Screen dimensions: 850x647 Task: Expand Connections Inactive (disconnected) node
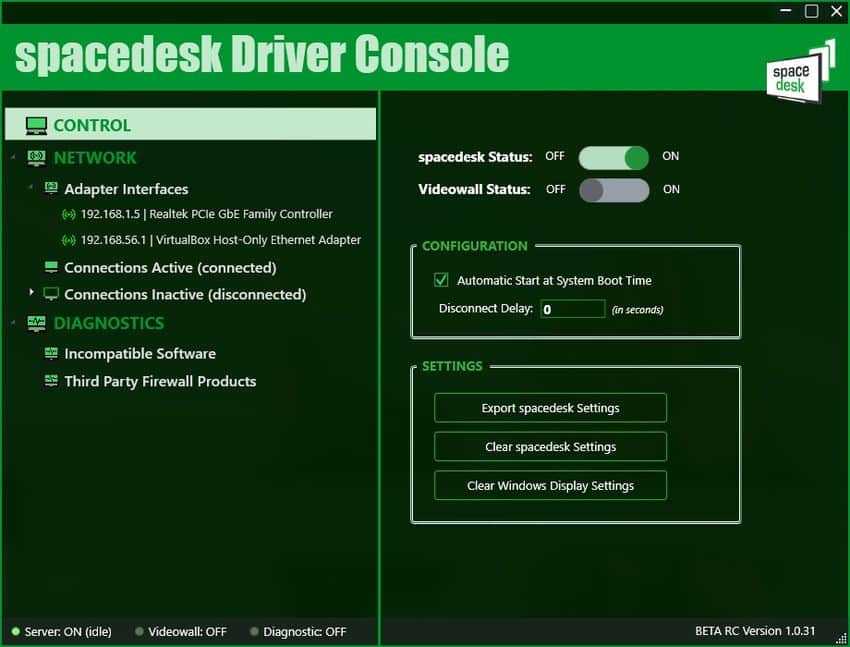pyautogui.click(x=31, y=292)
